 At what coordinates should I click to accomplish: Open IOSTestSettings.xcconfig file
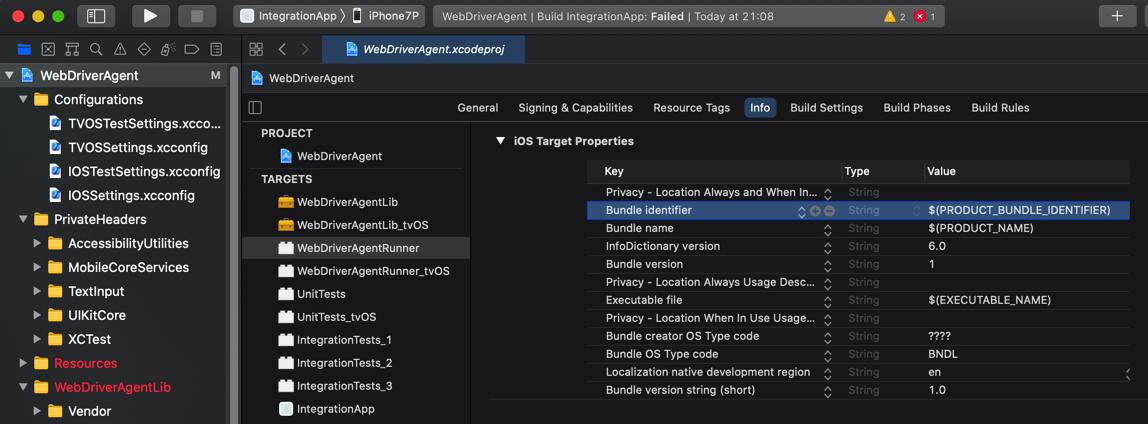click(134, 171)
